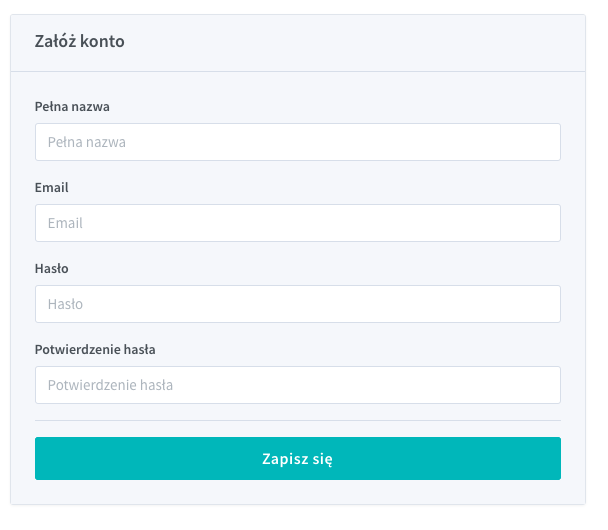This screenshot has height=530, width=608.
Task: Click the "Potwierdzenie hasła" placeholder text
Action: click(110, 385)
